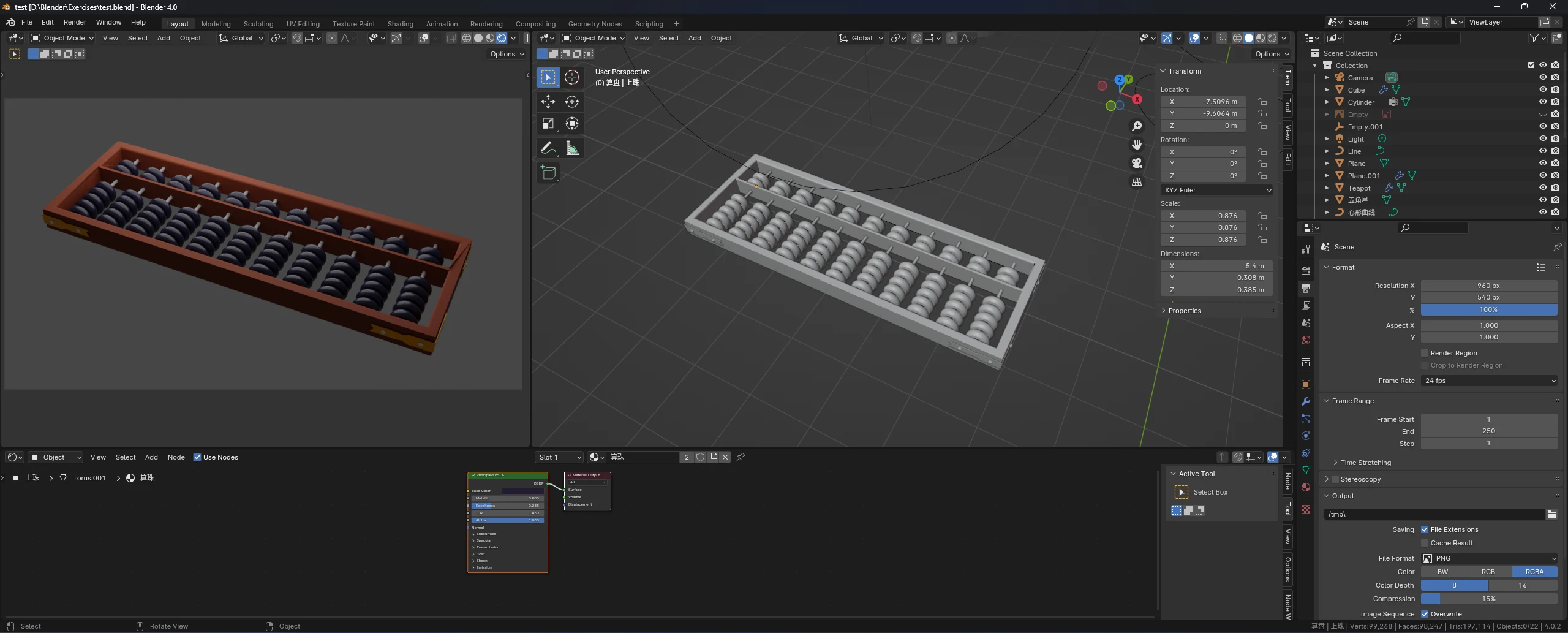
Task: Open the Physics properties tab icon
Action: click(x=1306, y=436)
